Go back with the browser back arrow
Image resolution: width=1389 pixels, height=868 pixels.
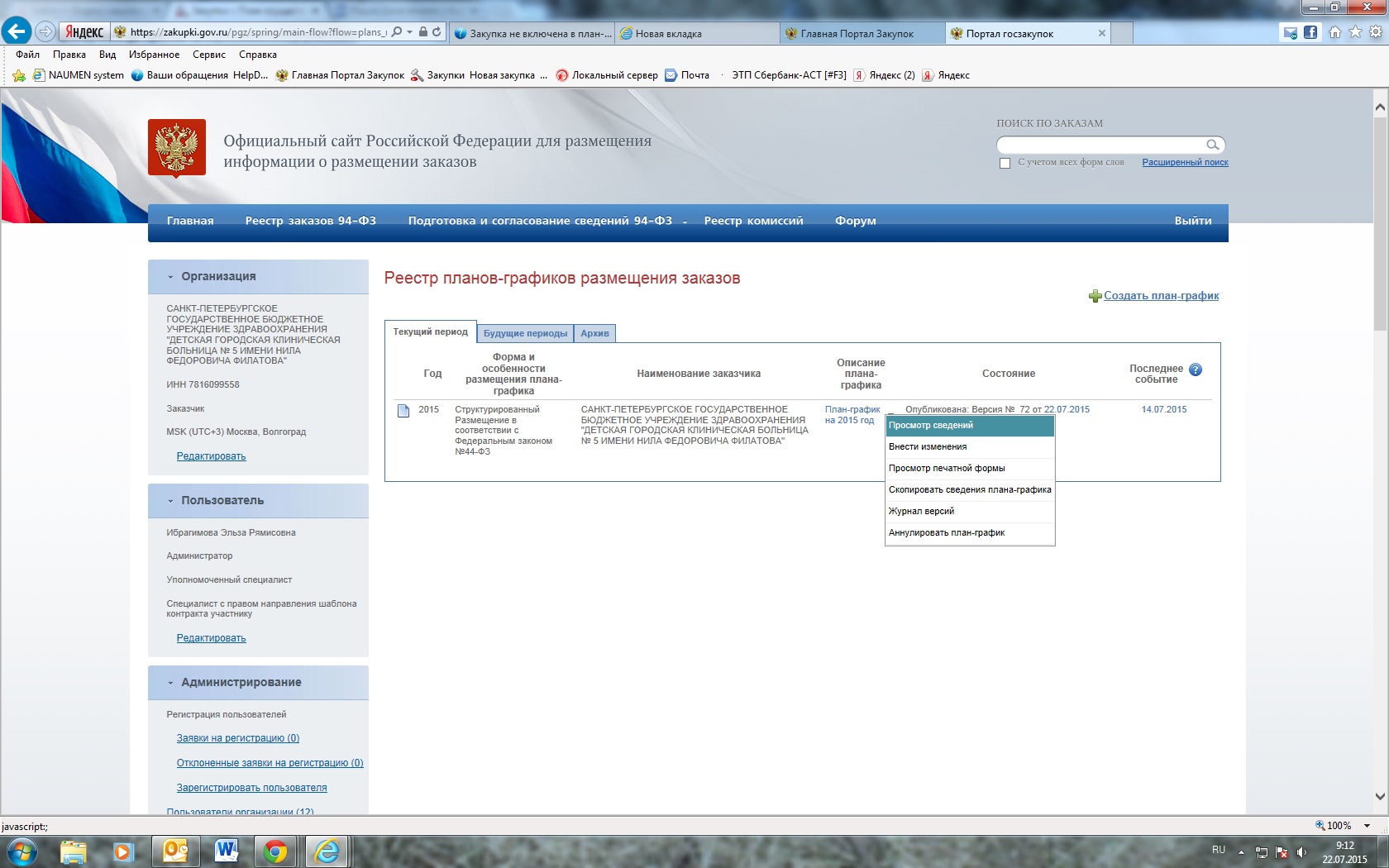(x=17, y=31)
